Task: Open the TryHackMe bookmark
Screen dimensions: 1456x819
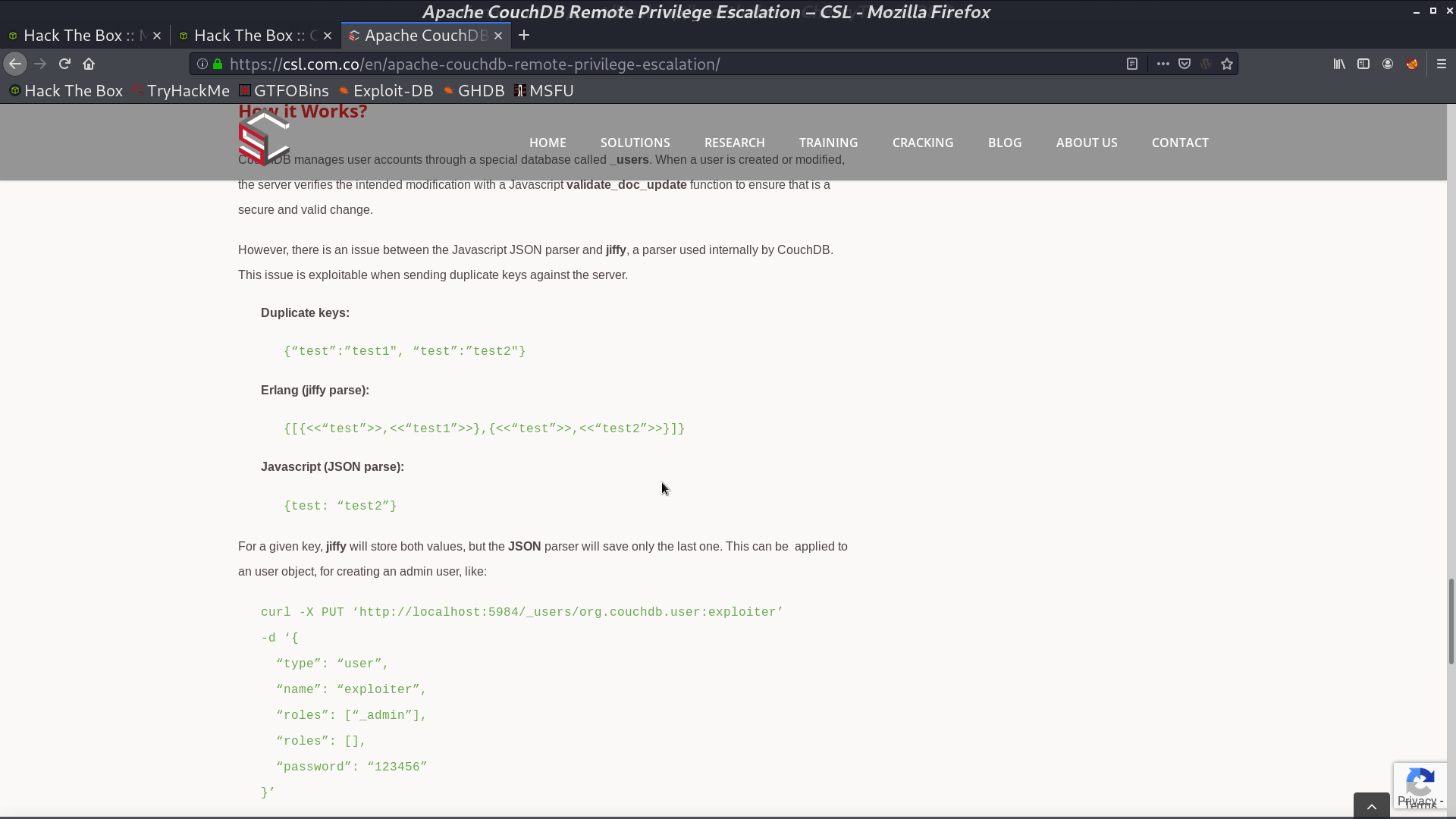Action: coord(180,91)
